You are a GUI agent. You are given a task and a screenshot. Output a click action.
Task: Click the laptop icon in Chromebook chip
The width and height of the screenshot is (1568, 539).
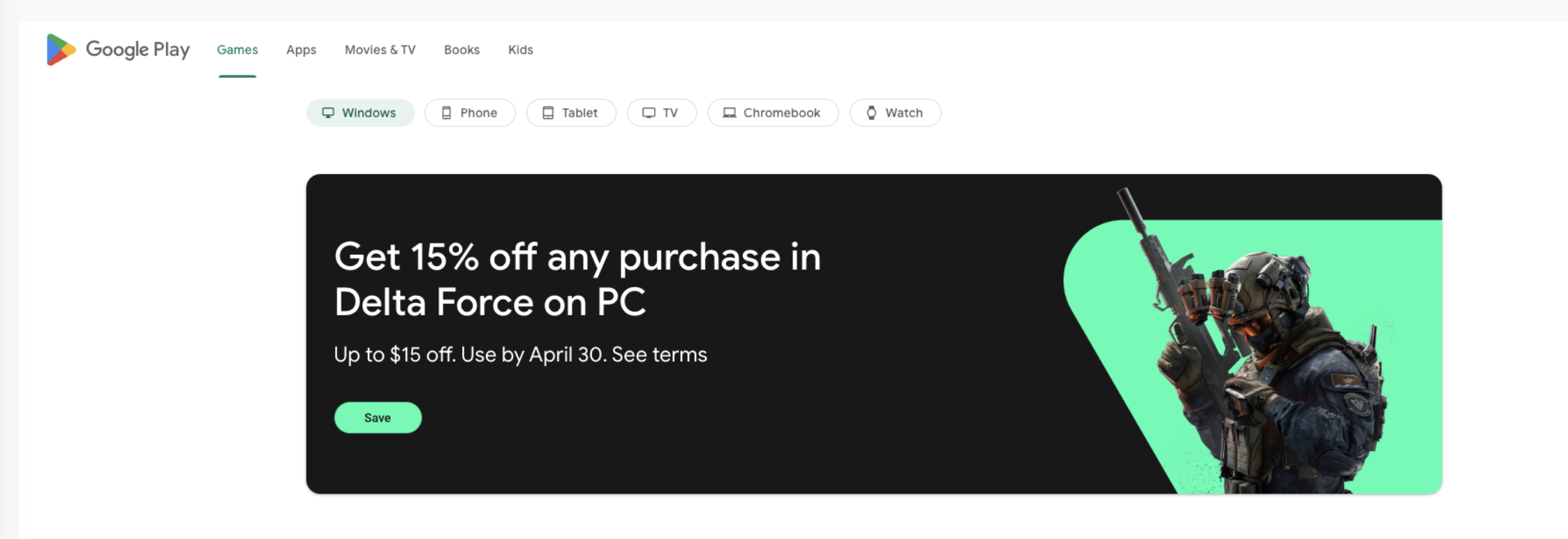coord(730,112)
